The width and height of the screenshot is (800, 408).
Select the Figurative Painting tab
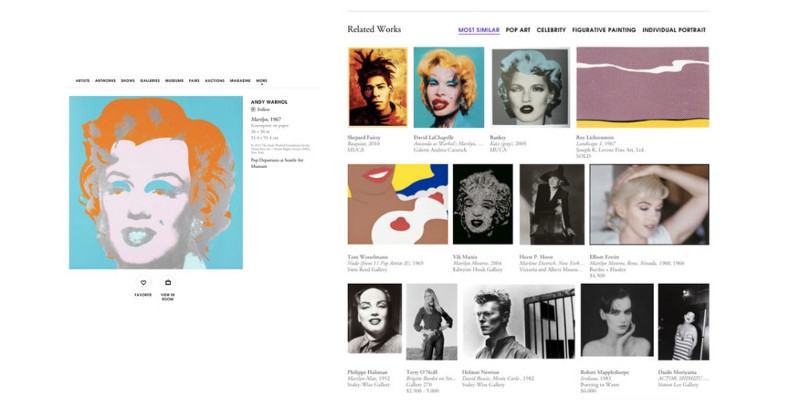(603, 30)
